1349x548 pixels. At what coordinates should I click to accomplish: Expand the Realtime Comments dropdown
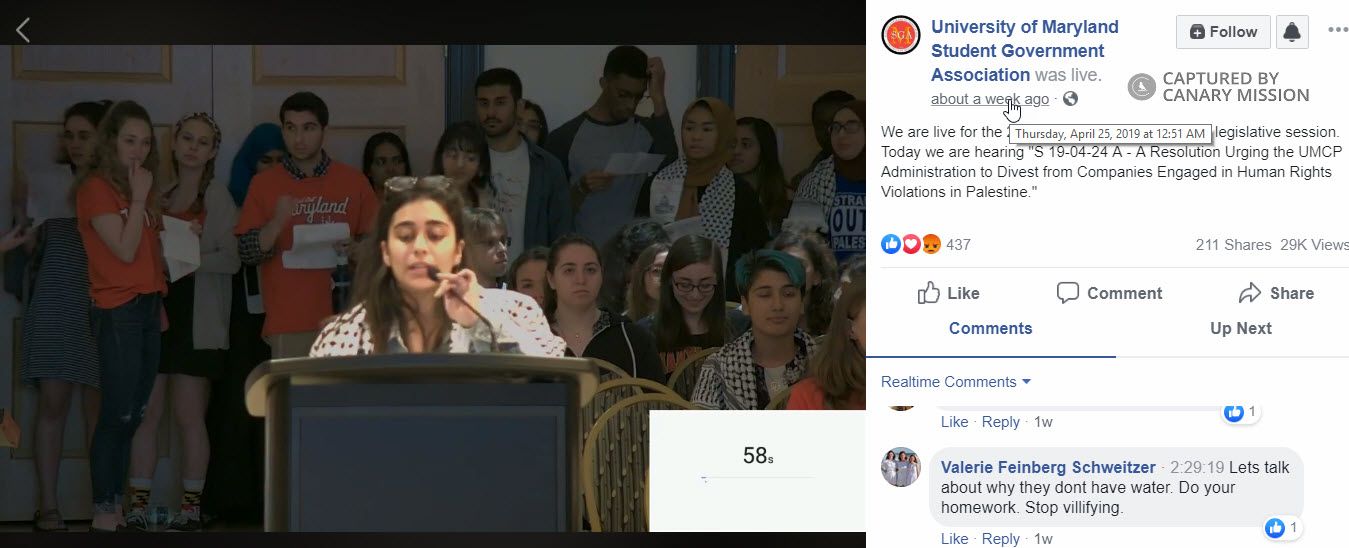pyautogui.click(x=956, y=382)
